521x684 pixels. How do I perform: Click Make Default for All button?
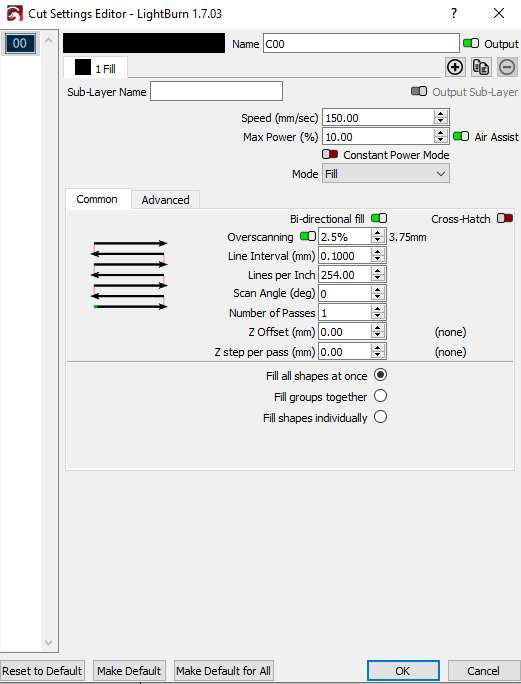223,670
